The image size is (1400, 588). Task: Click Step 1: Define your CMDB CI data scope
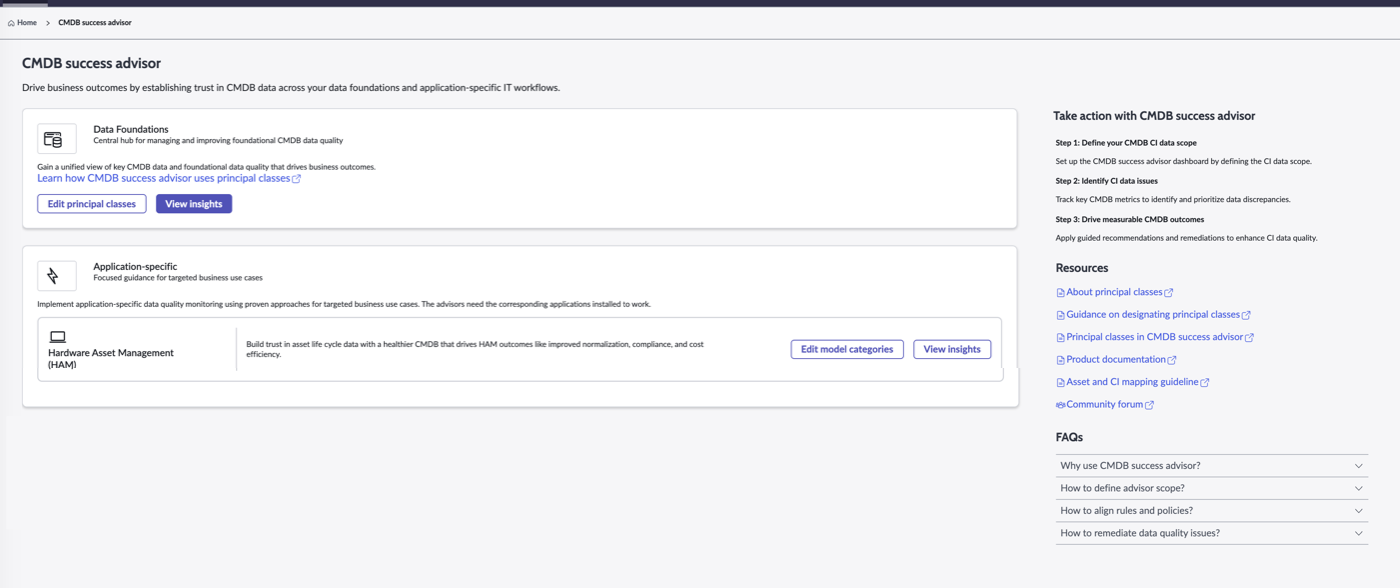click(x=1126, y=143)
